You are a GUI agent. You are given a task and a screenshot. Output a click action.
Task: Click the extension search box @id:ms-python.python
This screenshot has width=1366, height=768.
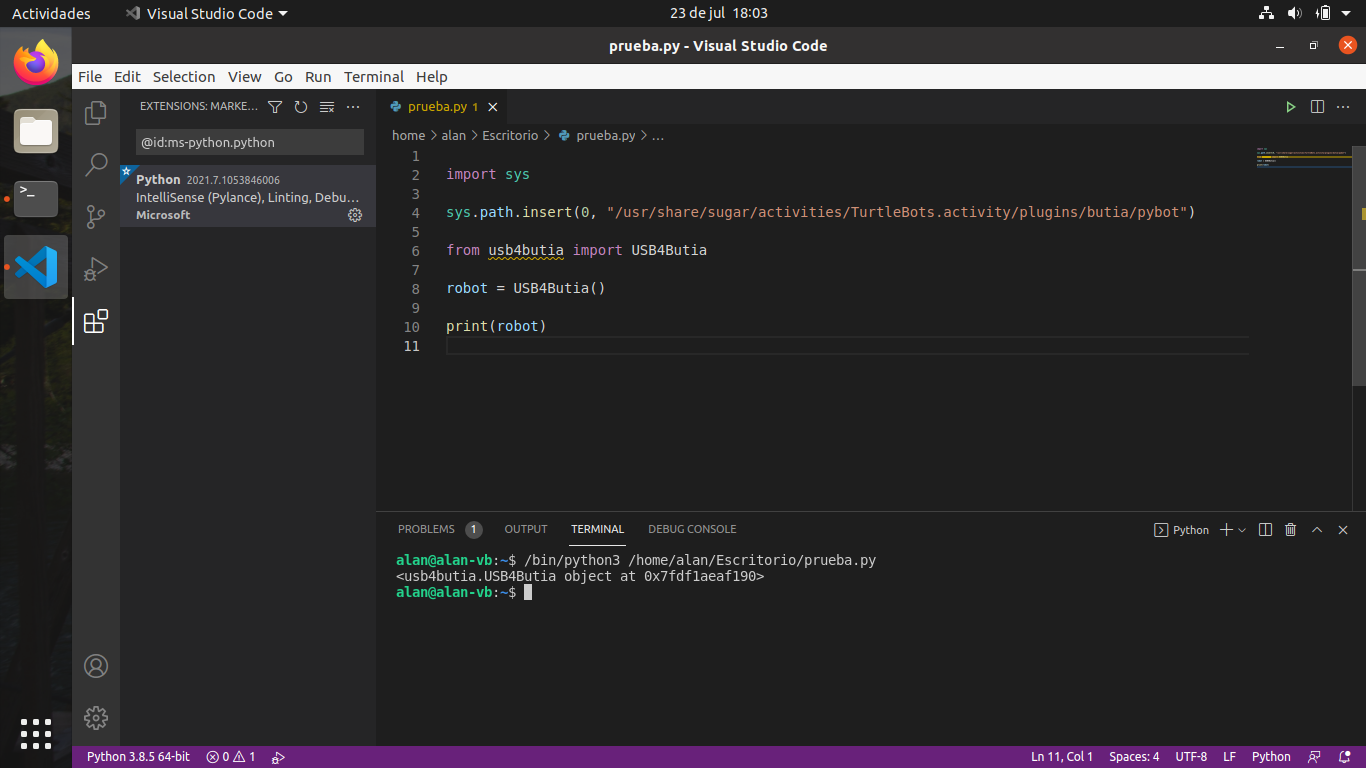[x=250, y=142]
